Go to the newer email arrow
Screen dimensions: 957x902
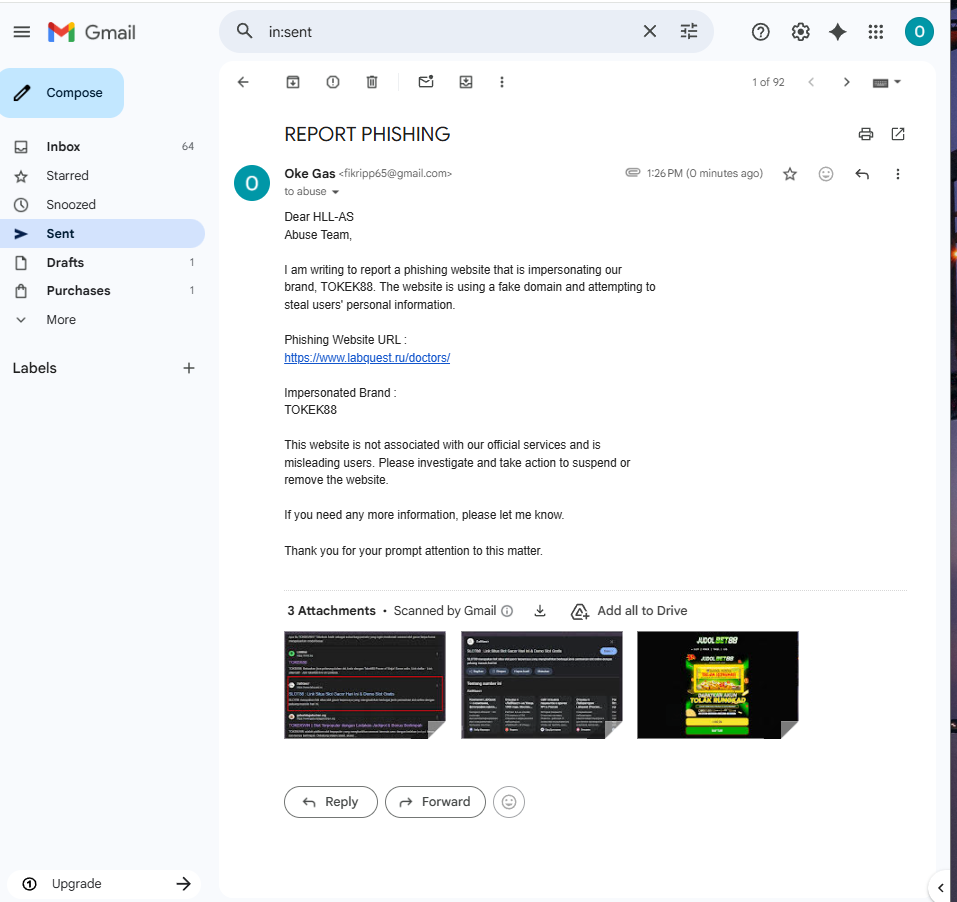click(x=811, y=82)
